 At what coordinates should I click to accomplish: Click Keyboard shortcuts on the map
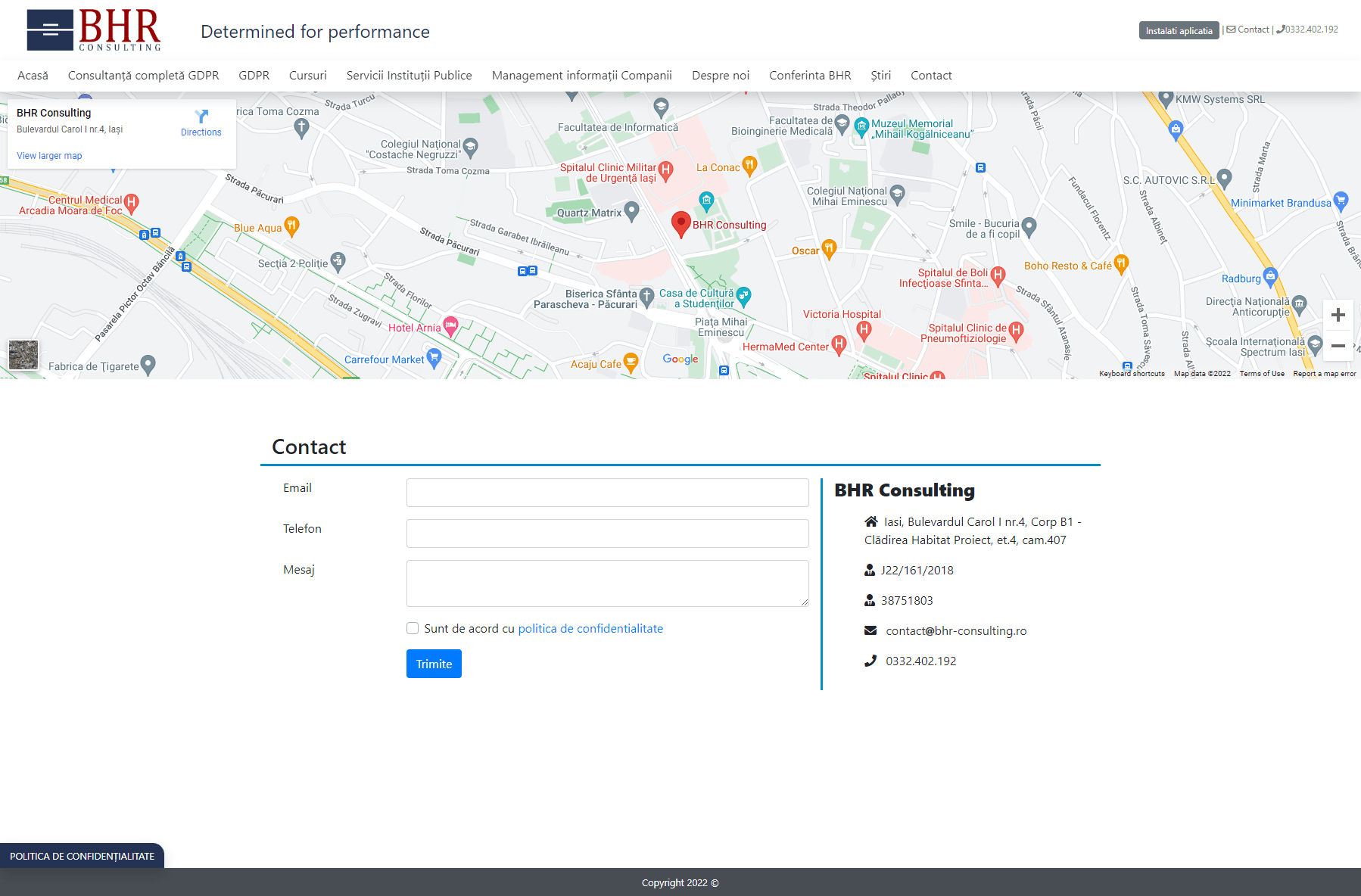[1132, 374]
